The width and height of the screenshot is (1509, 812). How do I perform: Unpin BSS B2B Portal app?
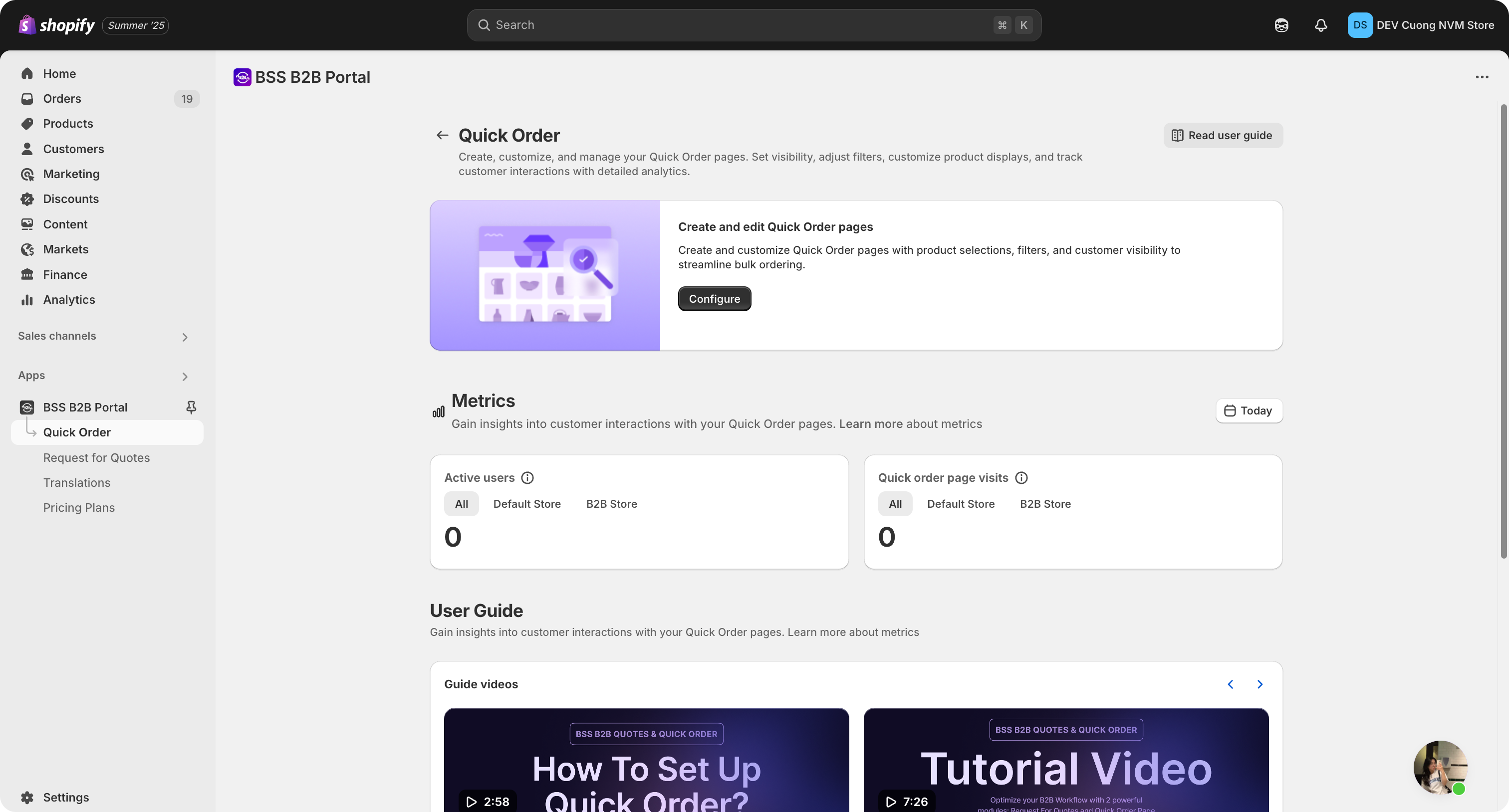coord(191,407)
